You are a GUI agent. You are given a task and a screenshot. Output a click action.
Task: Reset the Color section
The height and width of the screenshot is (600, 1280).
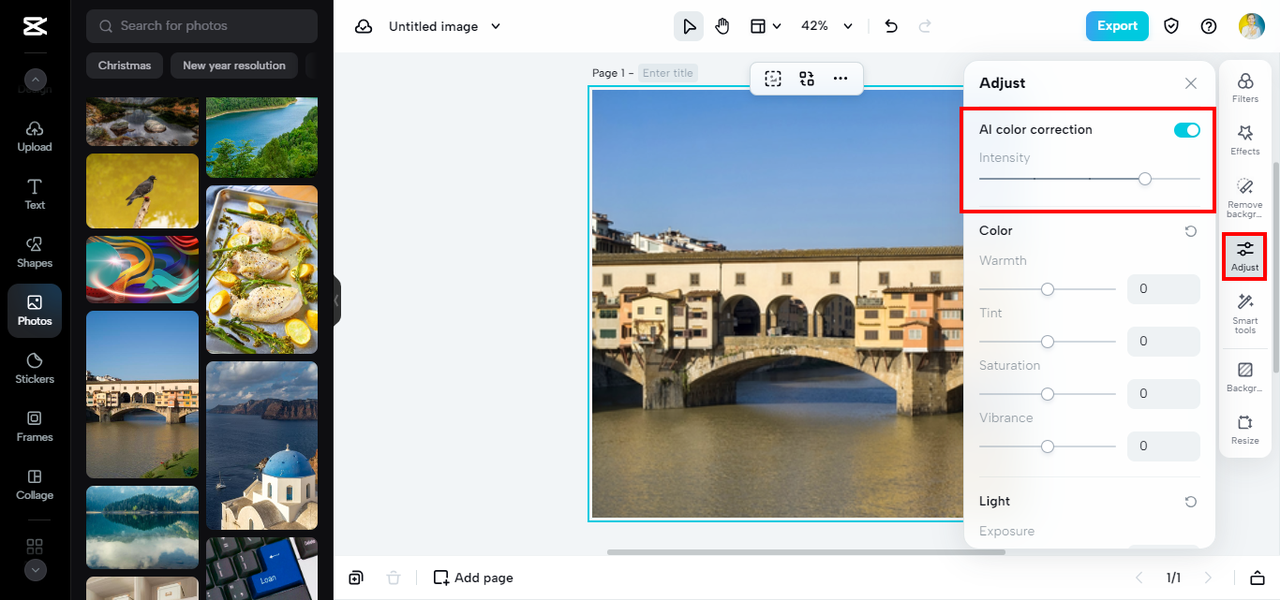(x=1190, y=231)
